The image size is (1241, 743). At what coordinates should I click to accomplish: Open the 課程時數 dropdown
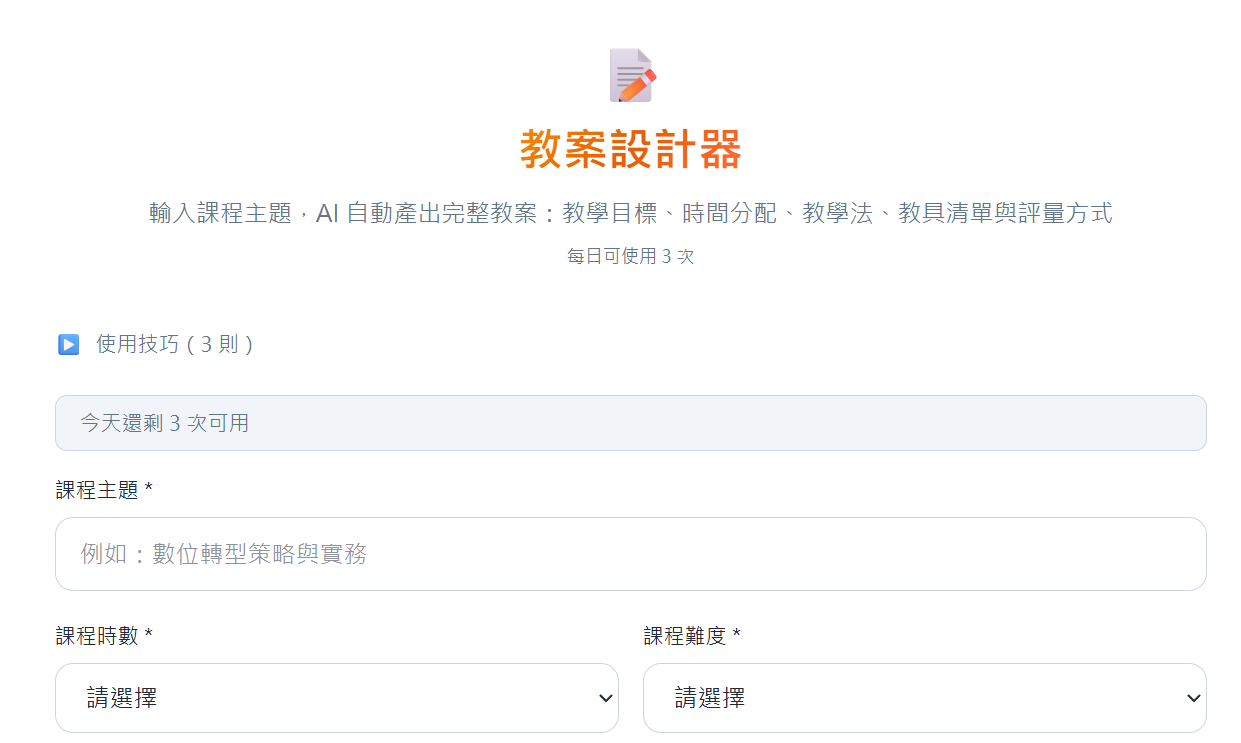[336, 698]
